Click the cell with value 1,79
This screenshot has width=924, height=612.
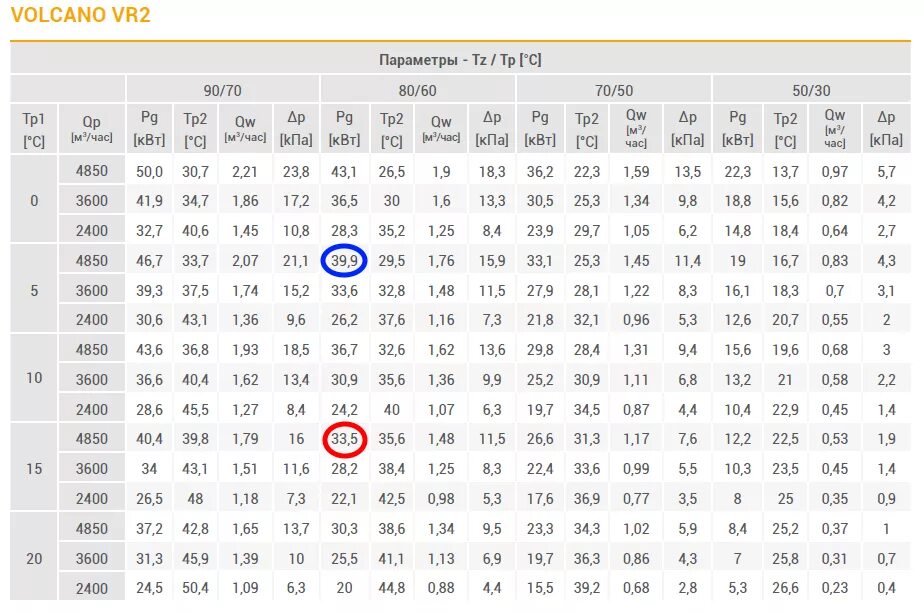coord(245,439)
